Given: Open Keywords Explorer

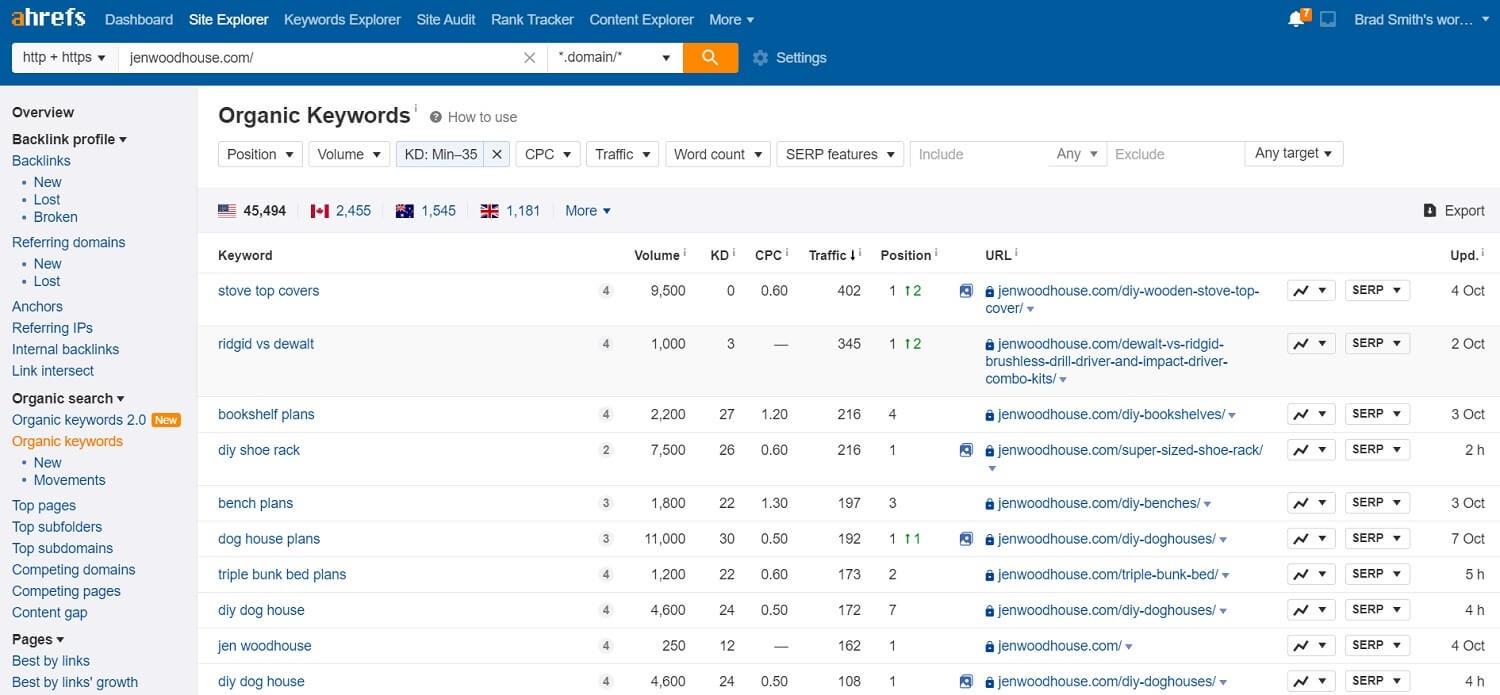Looking at the screenshot, I should point(342,19).
